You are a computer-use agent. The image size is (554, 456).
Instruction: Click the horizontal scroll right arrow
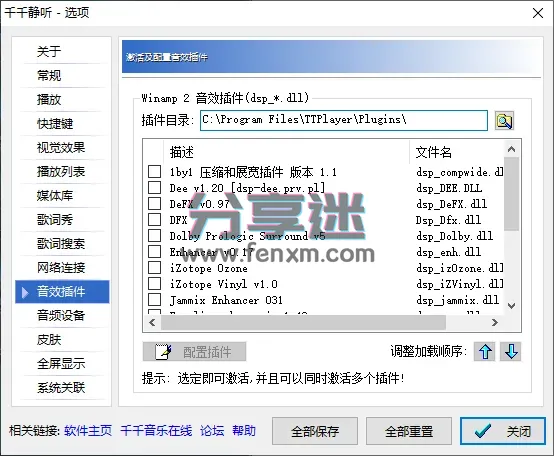(x=495, y=322)
